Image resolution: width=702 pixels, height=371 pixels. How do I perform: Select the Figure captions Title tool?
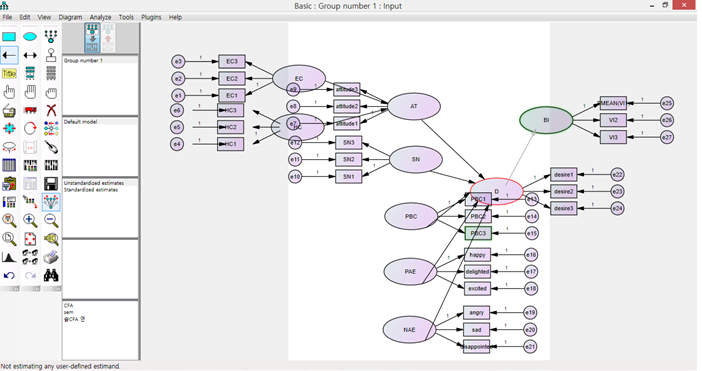[9, 74]
